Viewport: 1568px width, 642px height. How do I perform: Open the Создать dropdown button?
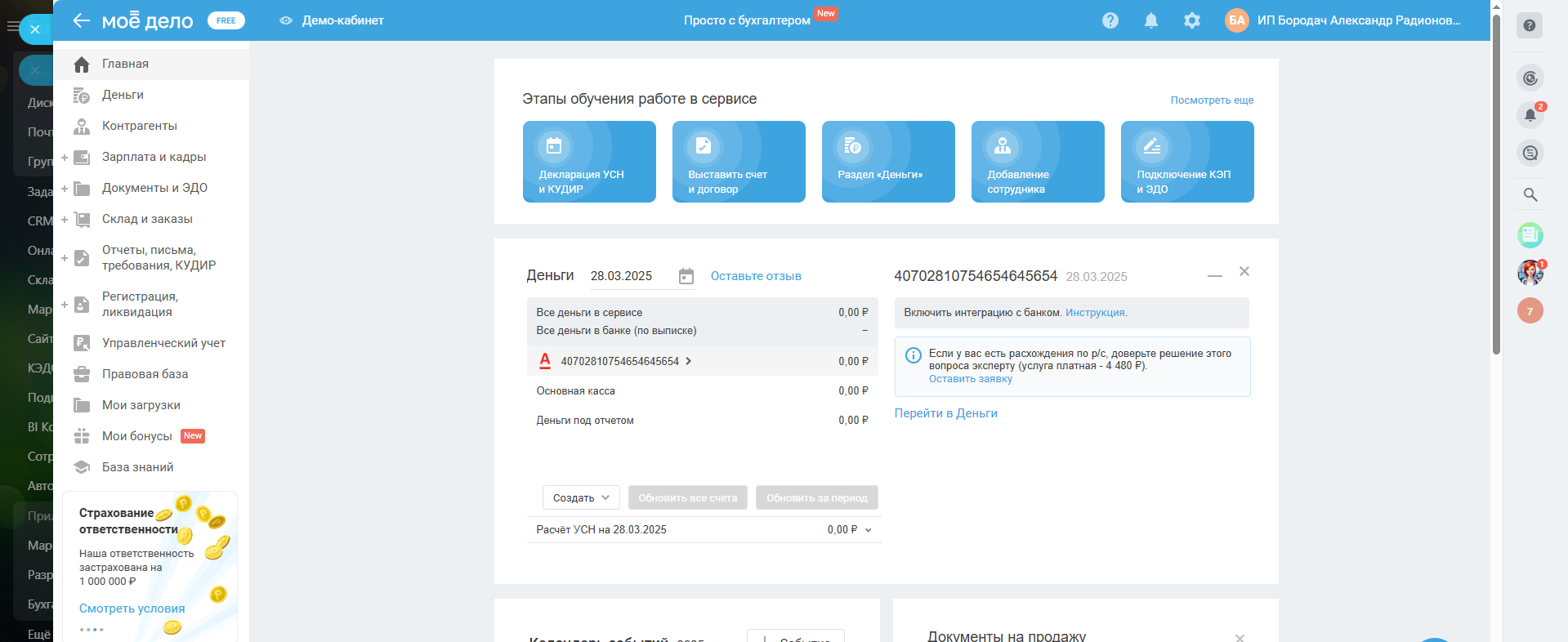(581, 497)
